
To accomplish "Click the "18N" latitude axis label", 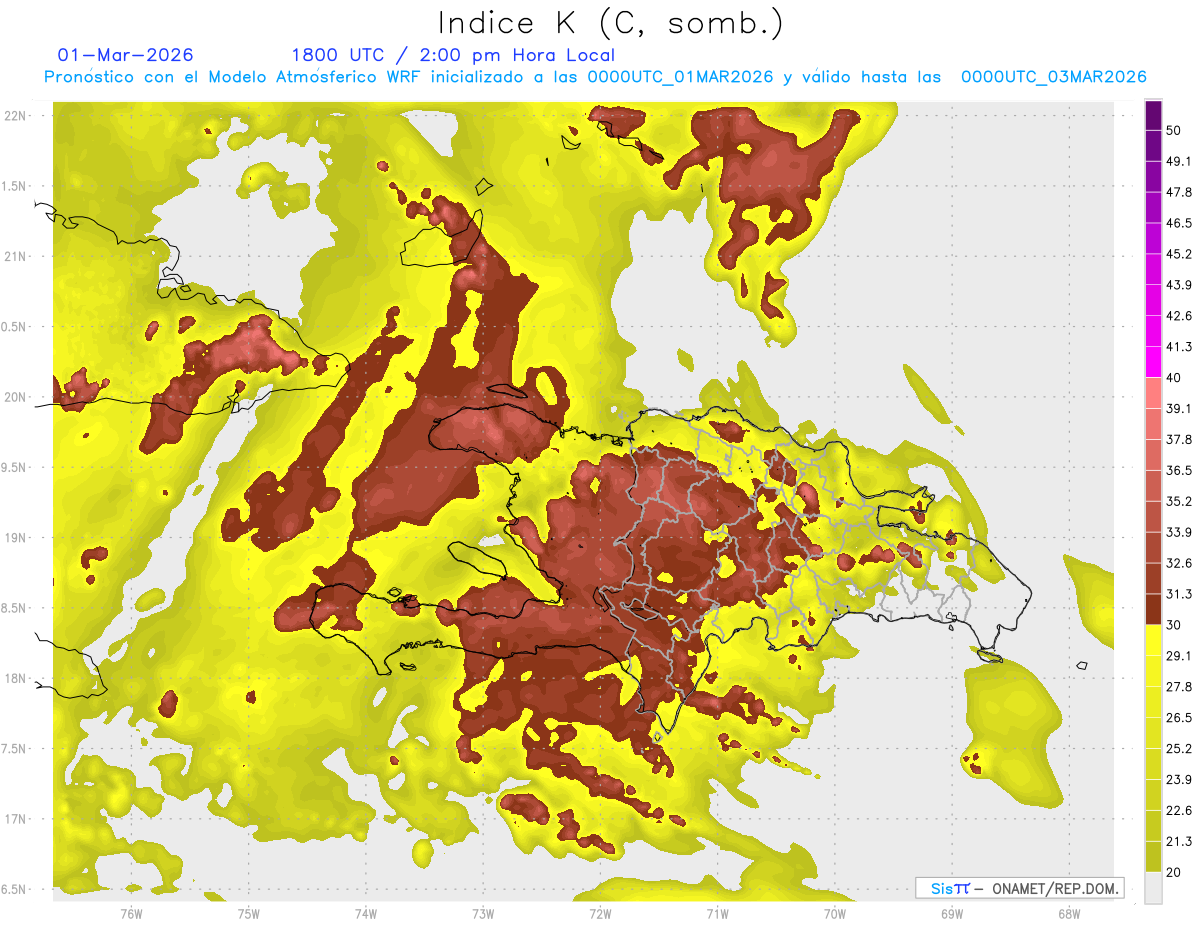I will (x=17, y=679).
